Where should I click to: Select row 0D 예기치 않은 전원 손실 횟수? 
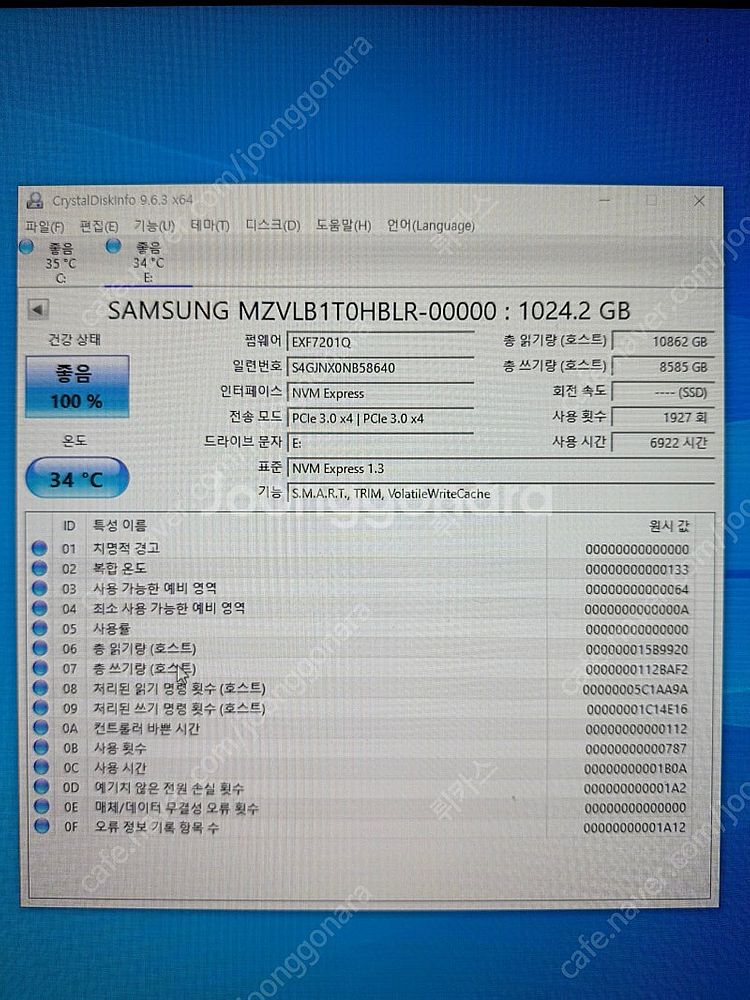pos(361,788)
